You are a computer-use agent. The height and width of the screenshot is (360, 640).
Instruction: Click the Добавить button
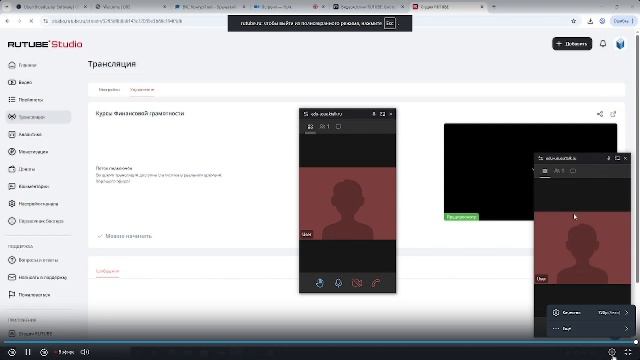point(572,44)
